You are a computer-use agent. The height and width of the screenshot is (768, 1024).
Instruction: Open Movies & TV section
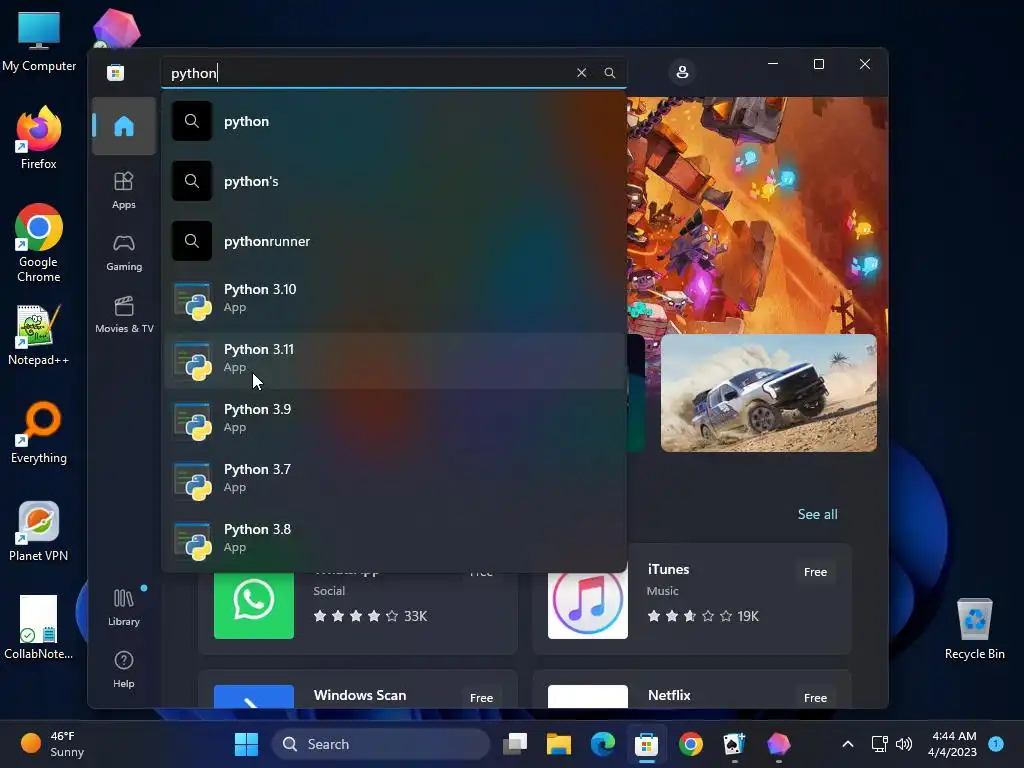click(x=124, y=314)
